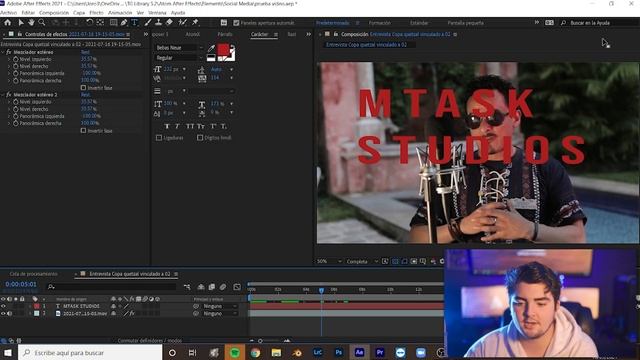Click Rest. link for Mezclador estéreo

click(85, 52)
